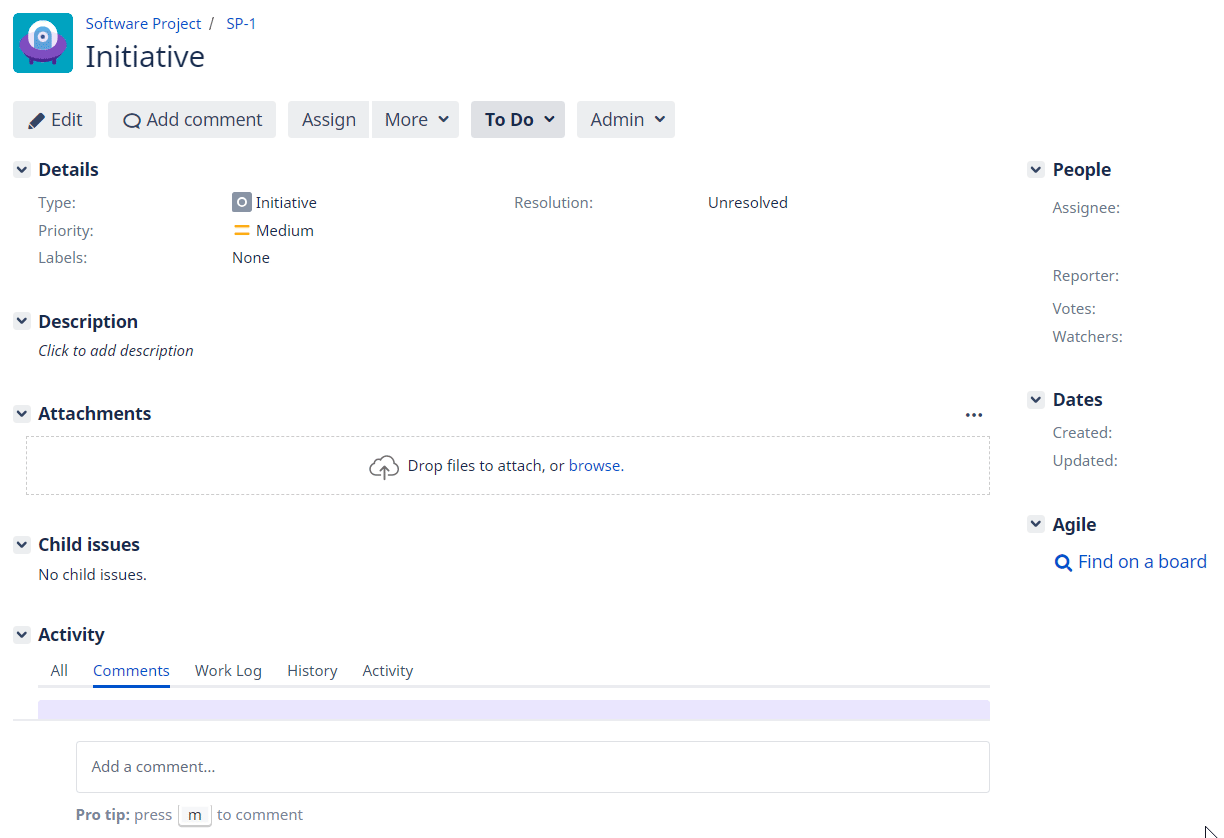The height and width of the screenshot is (838, 1224).
Task: Collapse the Details section
Action: (x=22, y=170)
